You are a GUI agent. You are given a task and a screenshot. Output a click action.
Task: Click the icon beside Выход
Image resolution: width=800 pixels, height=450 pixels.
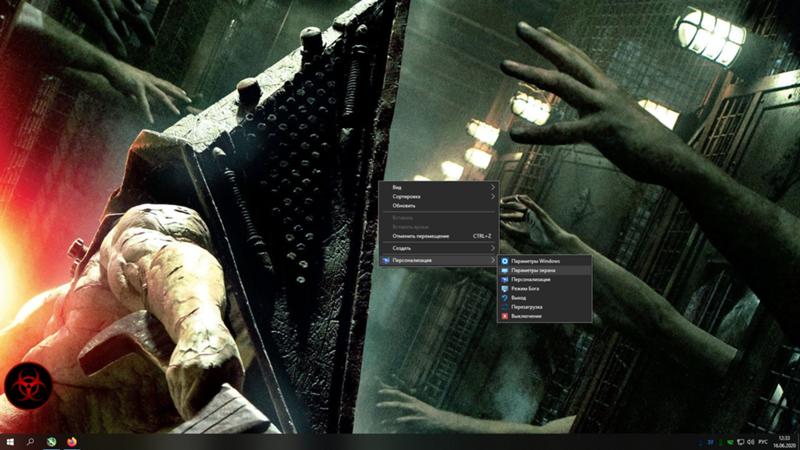tap(505, 298)
